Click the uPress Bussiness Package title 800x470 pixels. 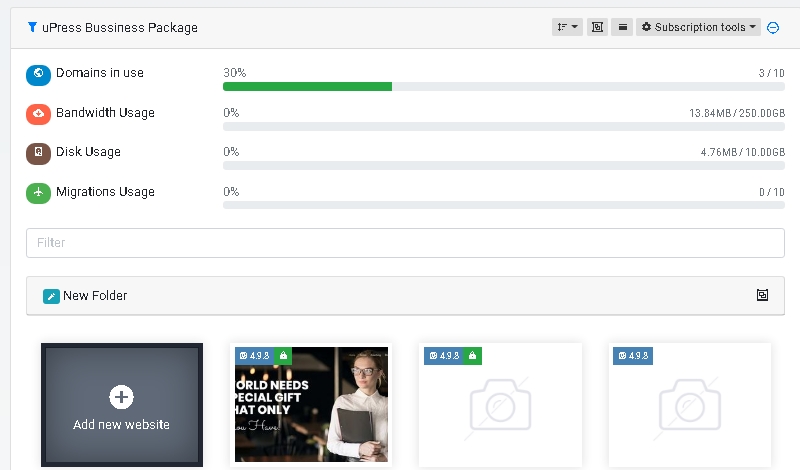pos(120,28)
